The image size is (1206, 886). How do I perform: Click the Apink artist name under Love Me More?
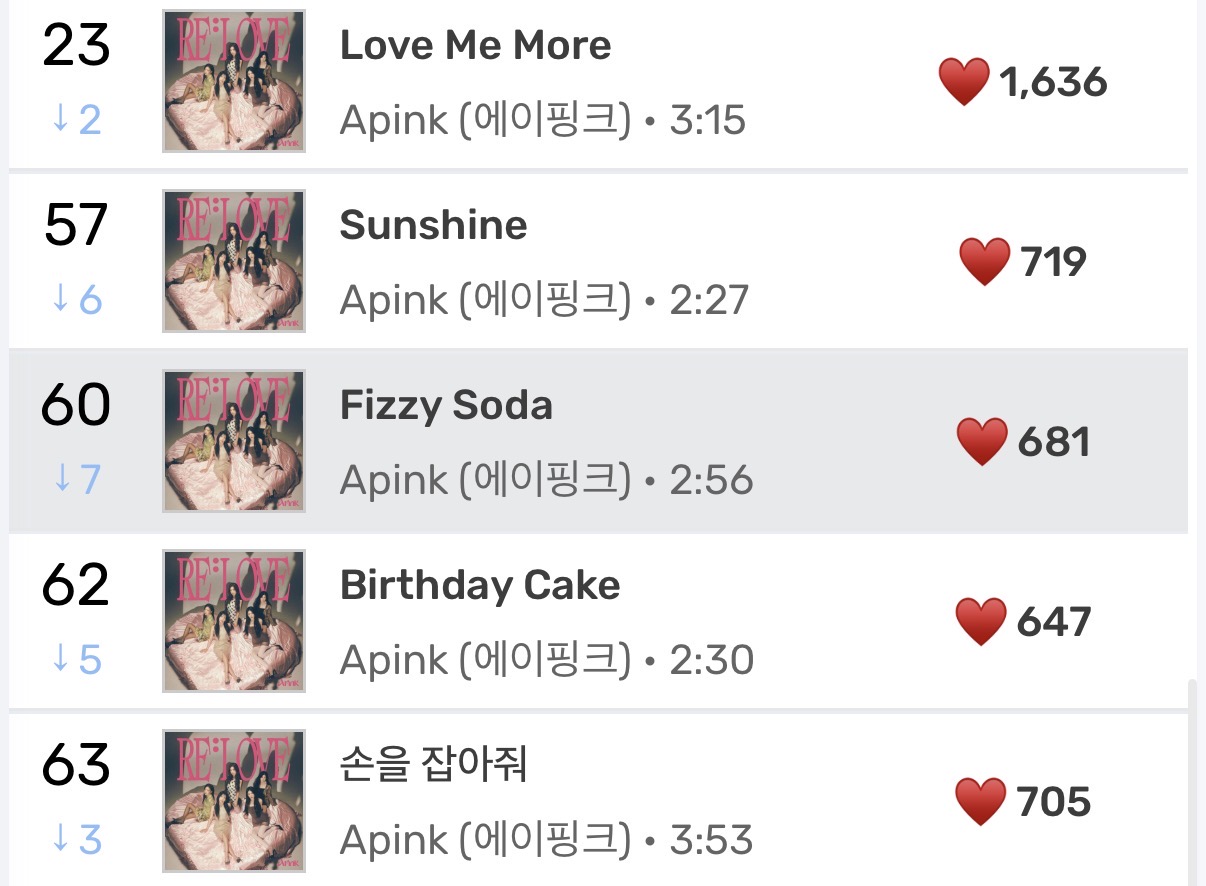point(485,121)
